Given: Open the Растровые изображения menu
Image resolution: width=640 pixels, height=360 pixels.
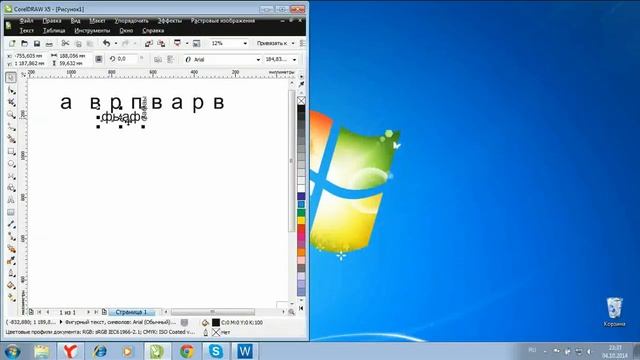Looking at the screenshot, I should pos(223,21).
